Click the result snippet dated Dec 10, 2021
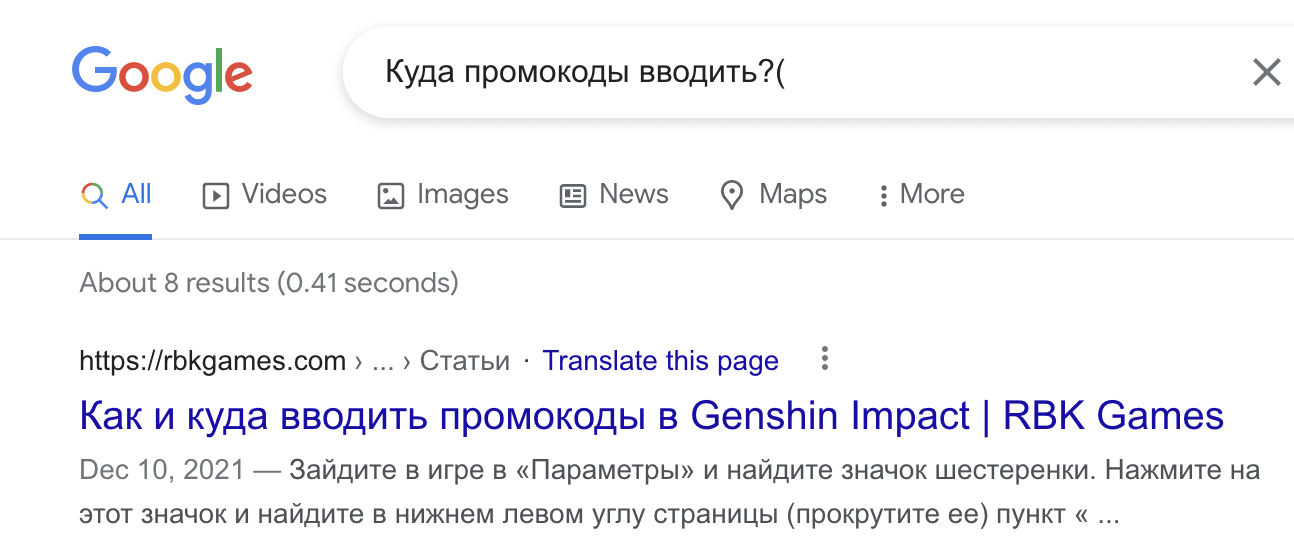1294x552 pixels. click(668, 494)
